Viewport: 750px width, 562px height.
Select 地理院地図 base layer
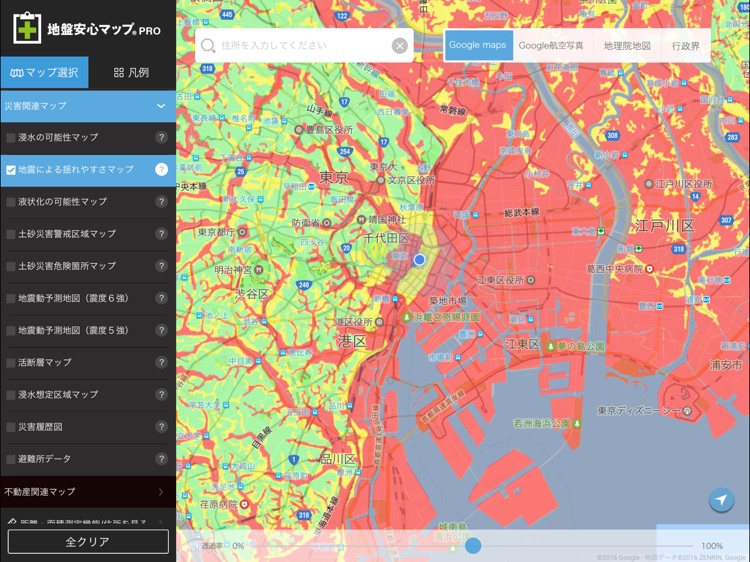click(x=627, y=45)
